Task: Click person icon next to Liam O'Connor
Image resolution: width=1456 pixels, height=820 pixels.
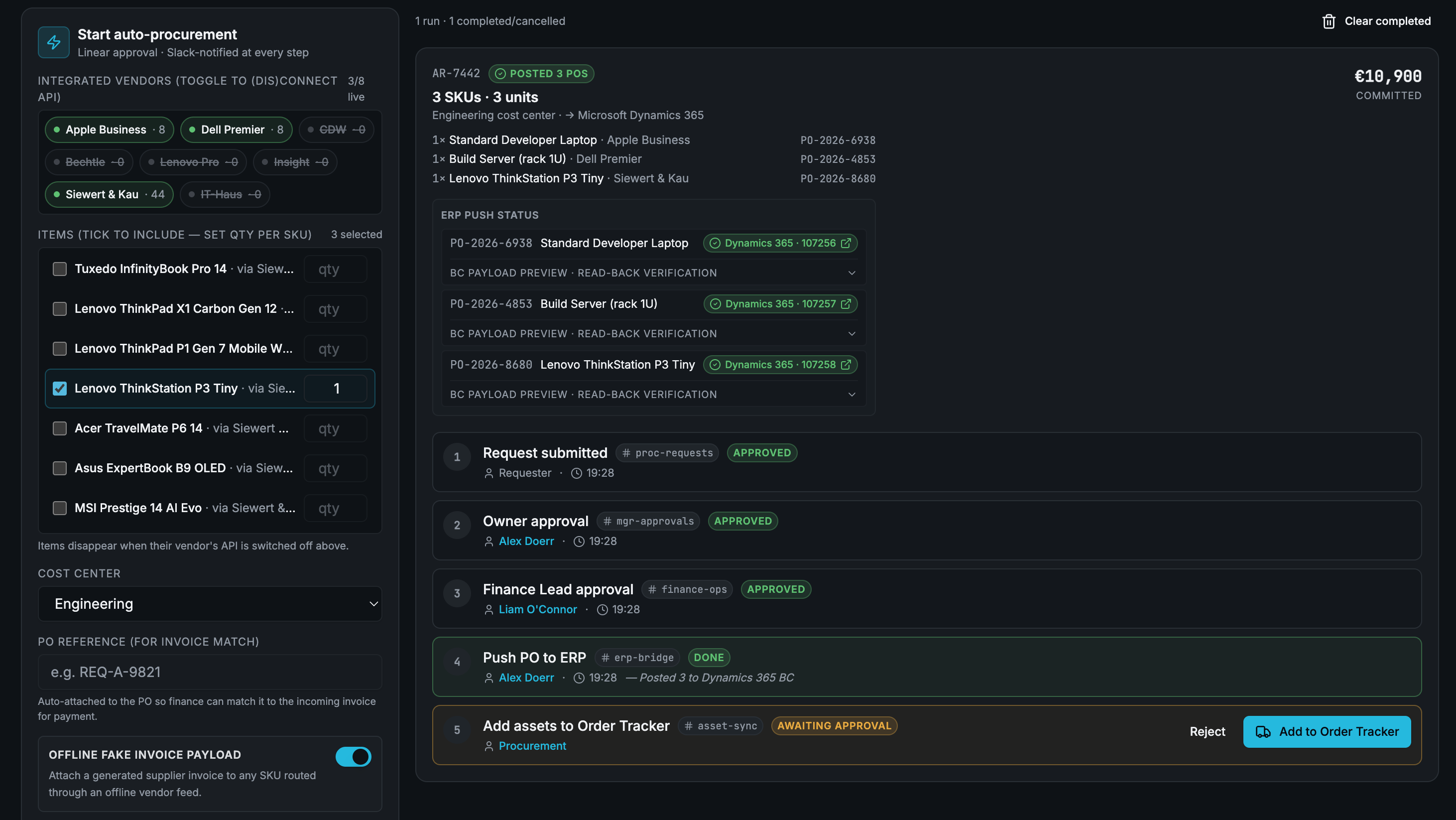Action: tap(489, 610)
